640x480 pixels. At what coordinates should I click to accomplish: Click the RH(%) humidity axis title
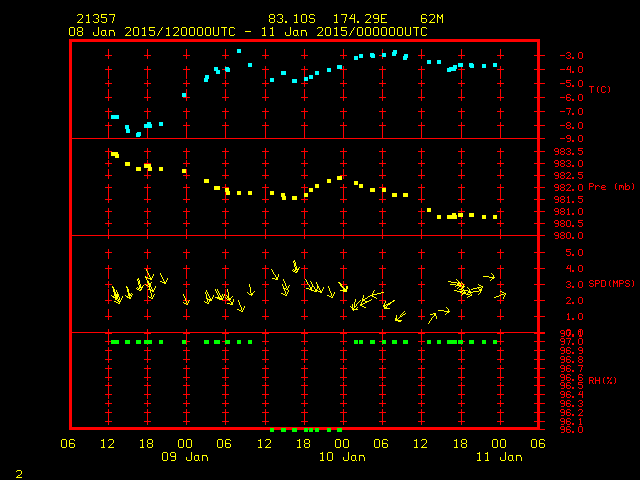(x=602, y=380)
